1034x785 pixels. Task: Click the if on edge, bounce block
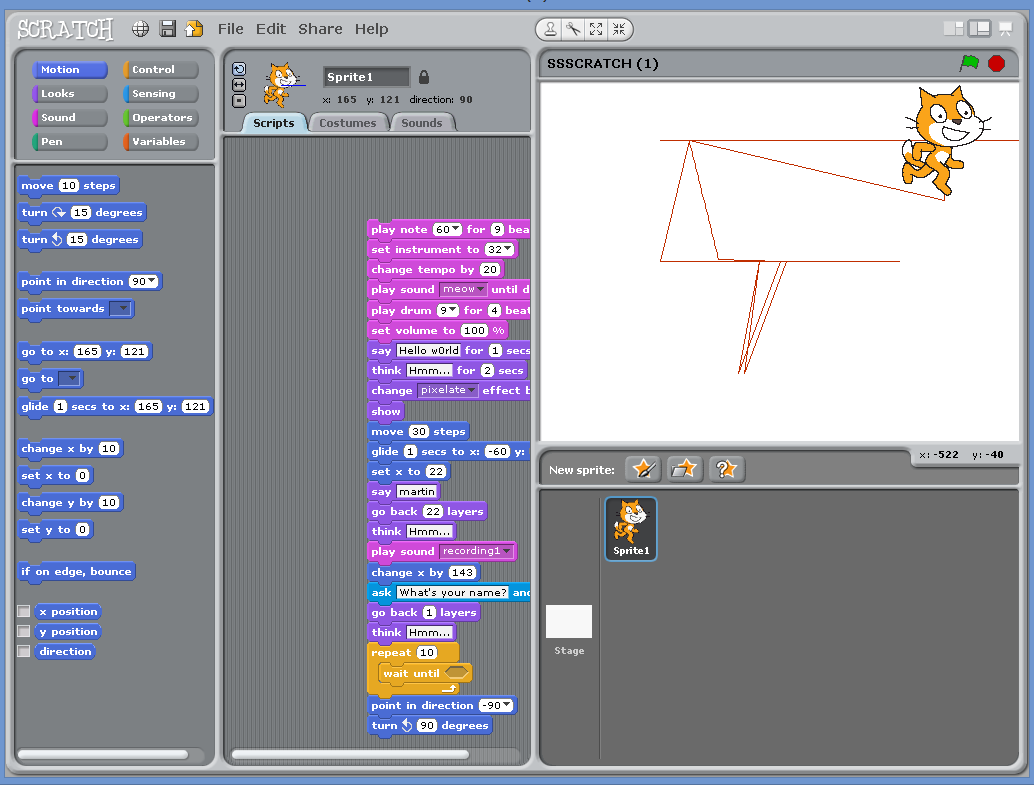tap(76, 571)
